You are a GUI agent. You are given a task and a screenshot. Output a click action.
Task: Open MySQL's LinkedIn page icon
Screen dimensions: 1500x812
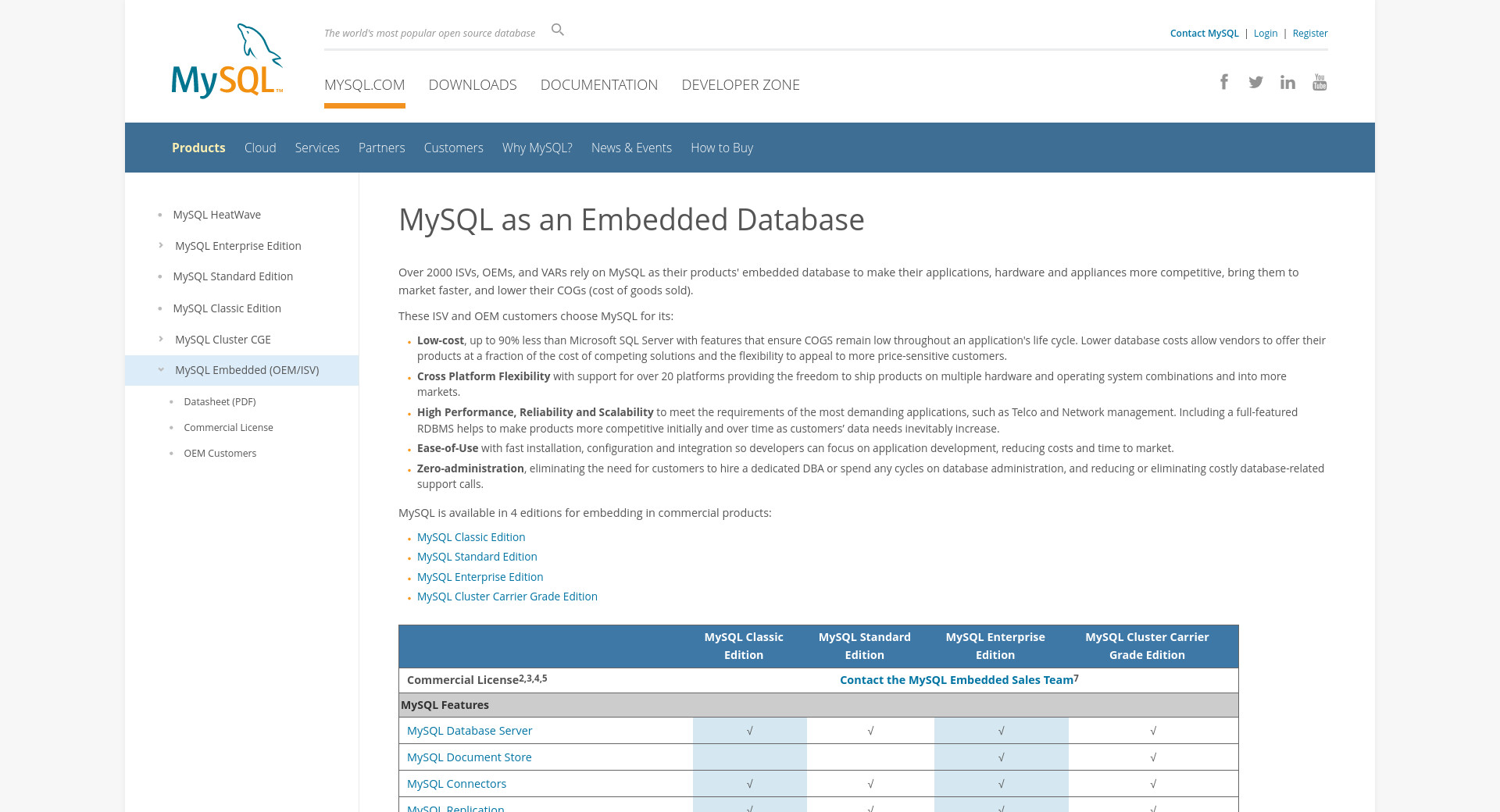click(1287, 82)
